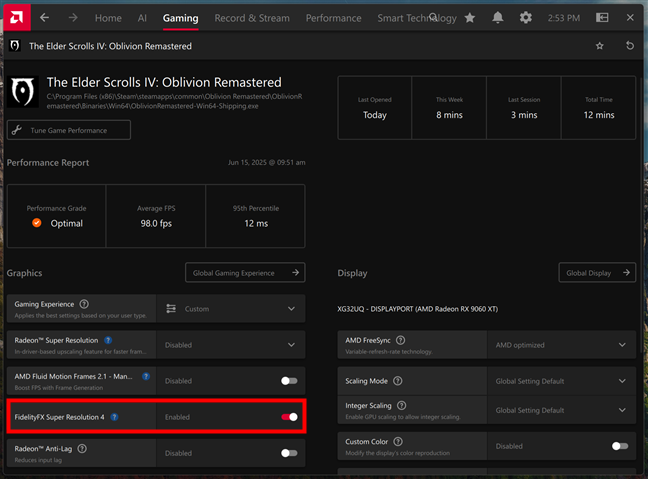
Task: Favorite this game with outline star
Action: 600,46
